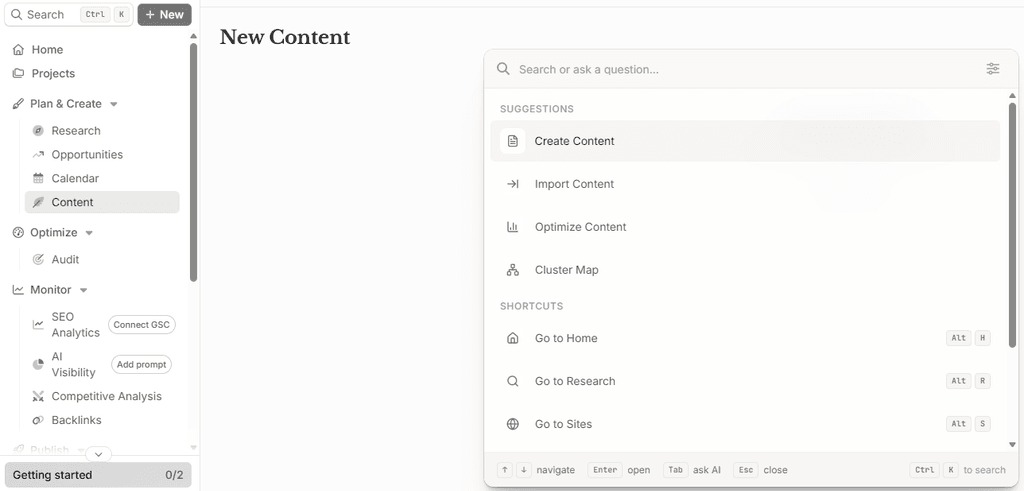Image resolution: width=1024 pixels, height=491 pixels.
Task: Click the Connect GSC button
Action: tap(142, 325)
